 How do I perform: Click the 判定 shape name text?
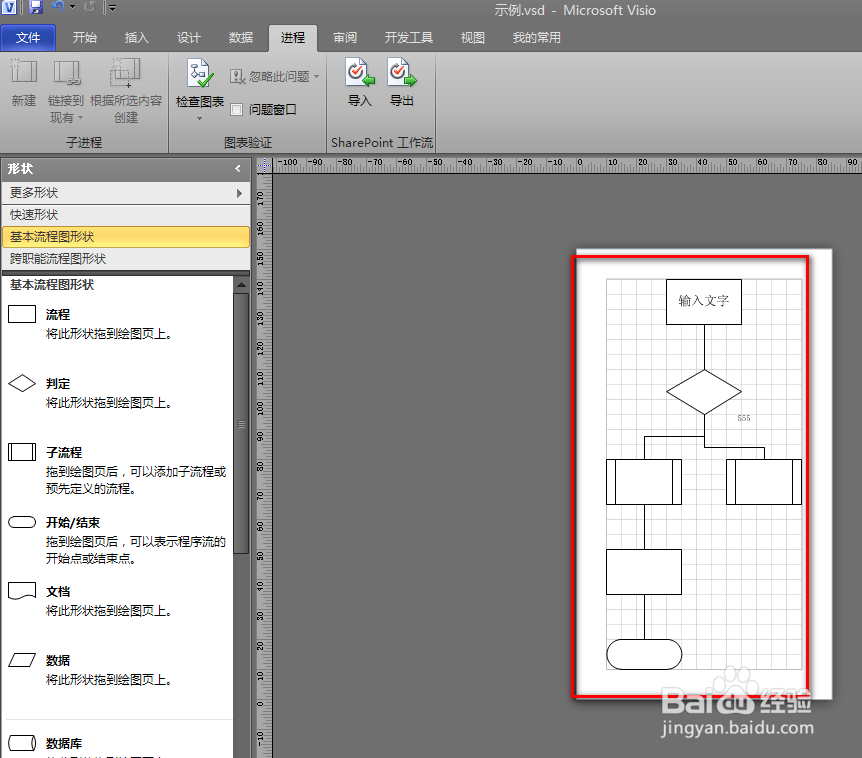point(58,384)
